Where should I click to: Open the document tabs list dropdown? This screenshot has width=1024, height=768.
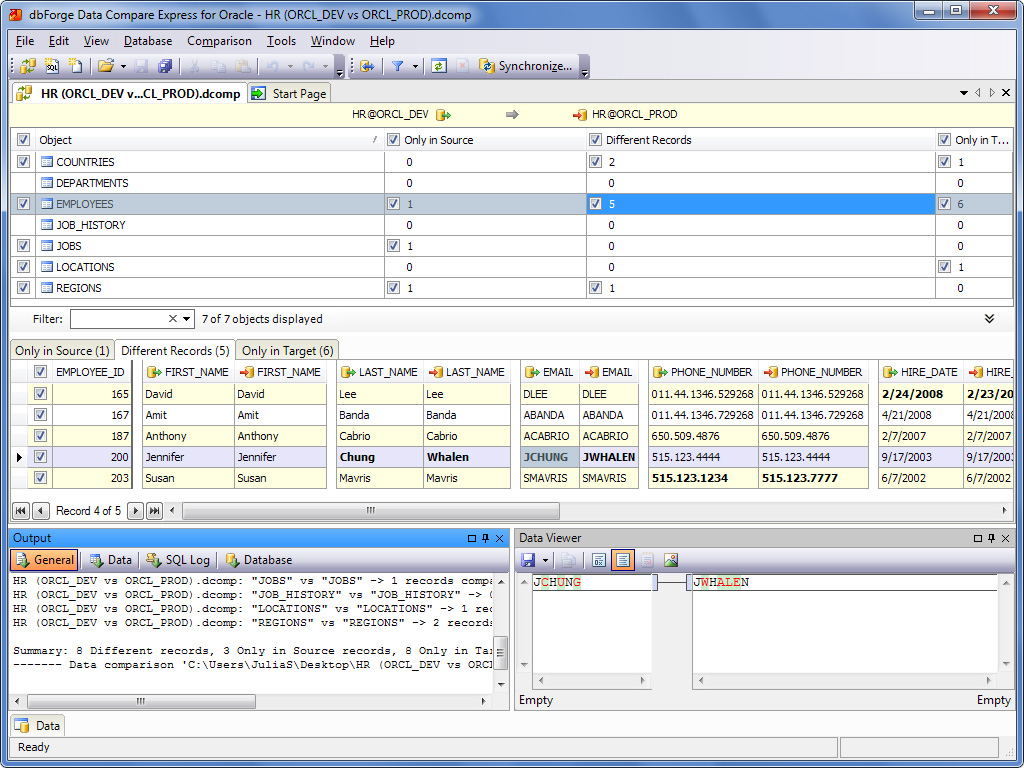(x=963, y=93)
